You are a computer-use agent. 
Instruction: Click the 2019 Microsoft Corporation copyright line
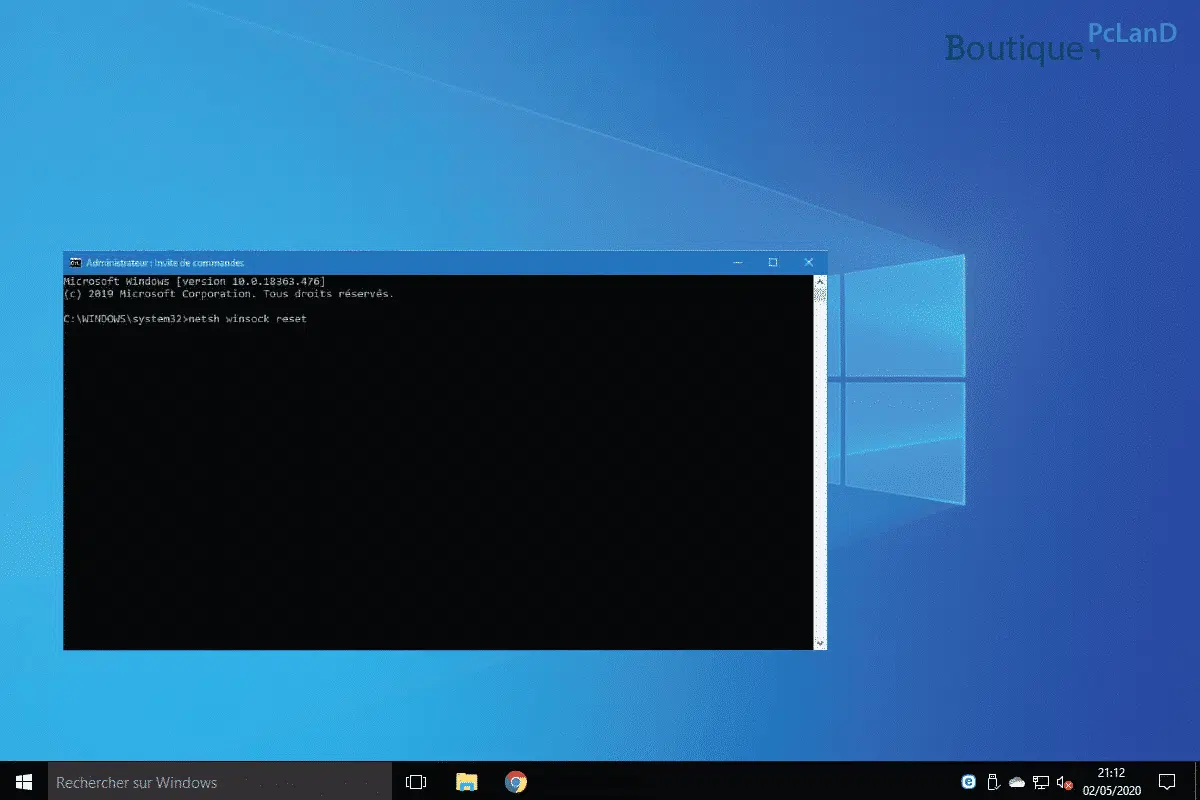[228, 294]
